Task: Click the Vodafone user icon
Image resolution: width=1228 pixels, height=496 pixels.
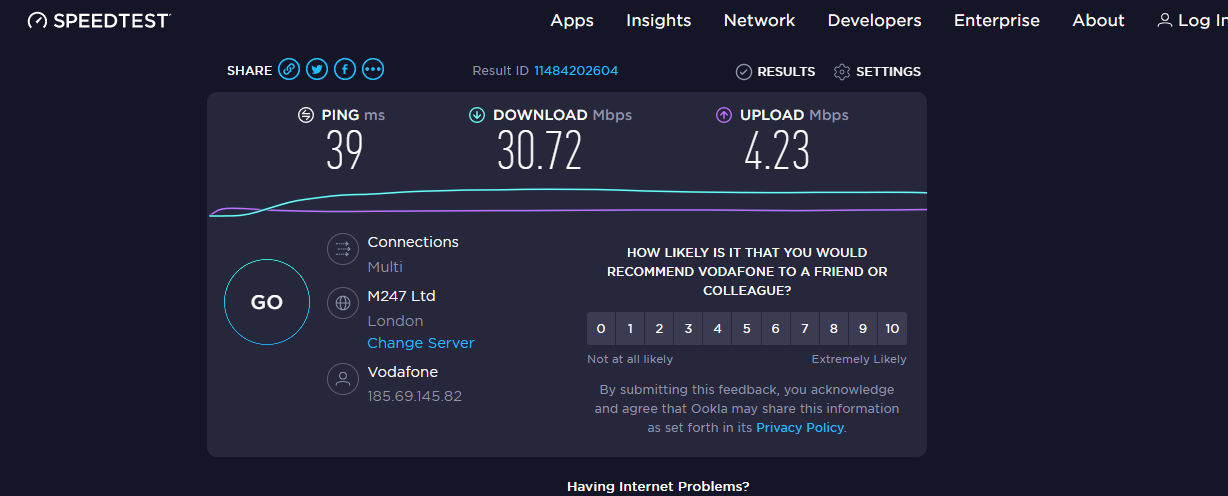Action: 343,379
